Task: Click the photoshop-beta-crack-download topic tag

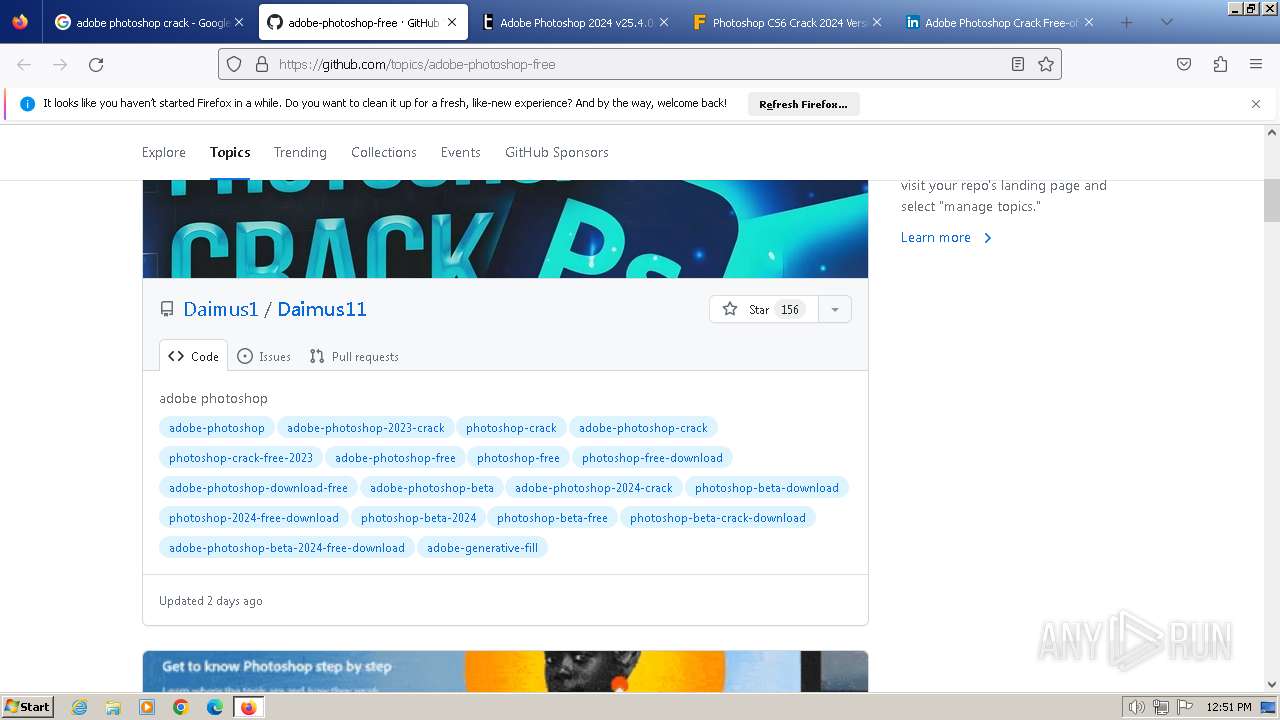Action: coord(718,518)
